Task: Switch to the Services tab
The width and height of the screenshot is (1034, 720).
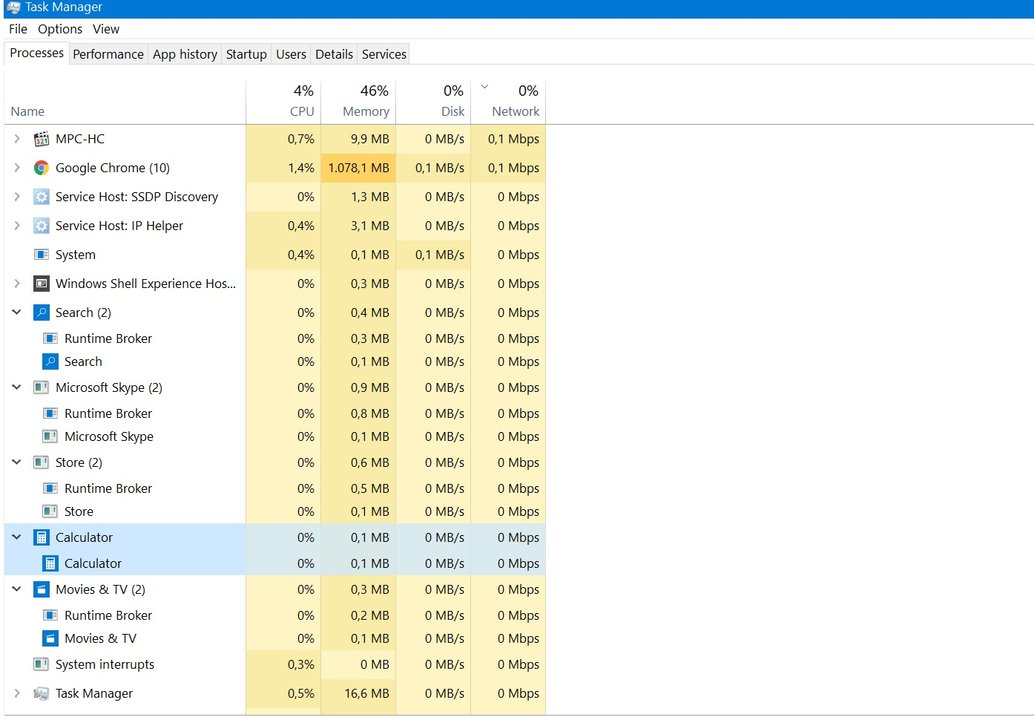Action: click(x=384, y=54)
